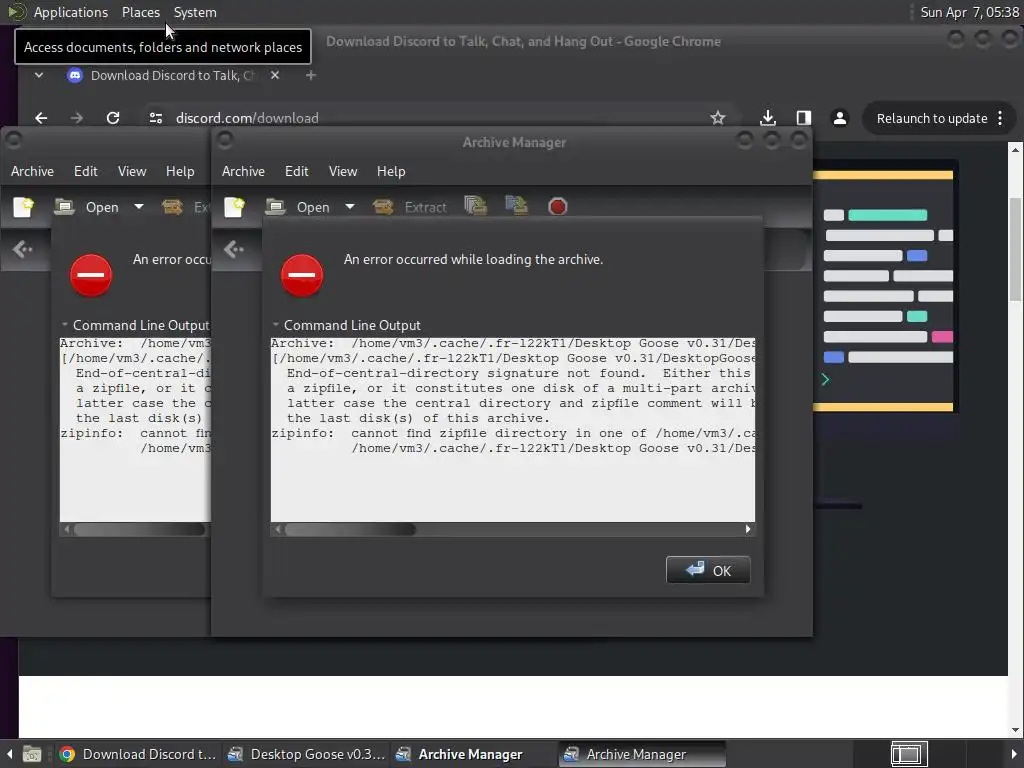
Task: Click the red Stop icon in front Archive Manager
Action: (558, 207)
